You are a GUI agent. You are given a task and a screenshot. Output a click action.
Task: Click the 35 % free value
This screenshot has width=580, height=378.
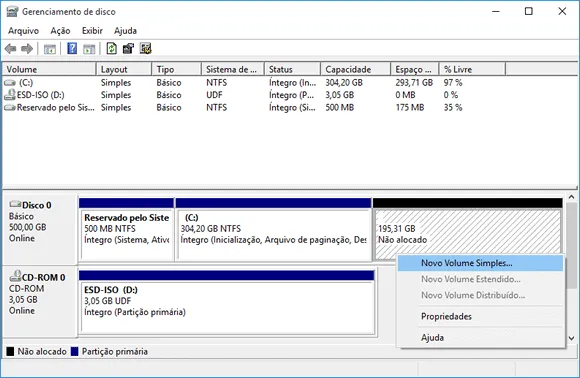(x=453, y=108)
